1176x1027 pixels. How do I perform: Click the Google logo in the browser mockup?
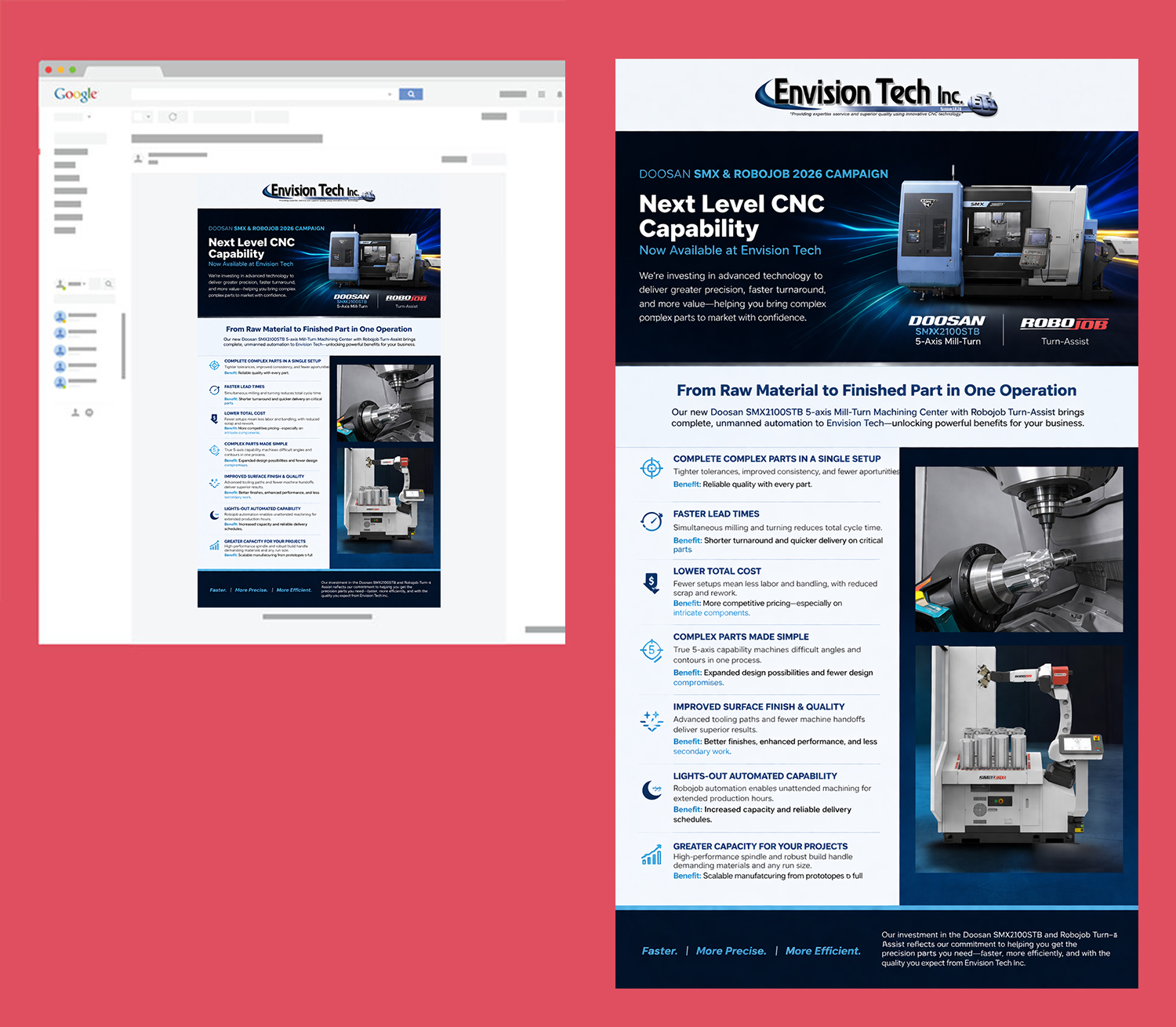[76, 95]
